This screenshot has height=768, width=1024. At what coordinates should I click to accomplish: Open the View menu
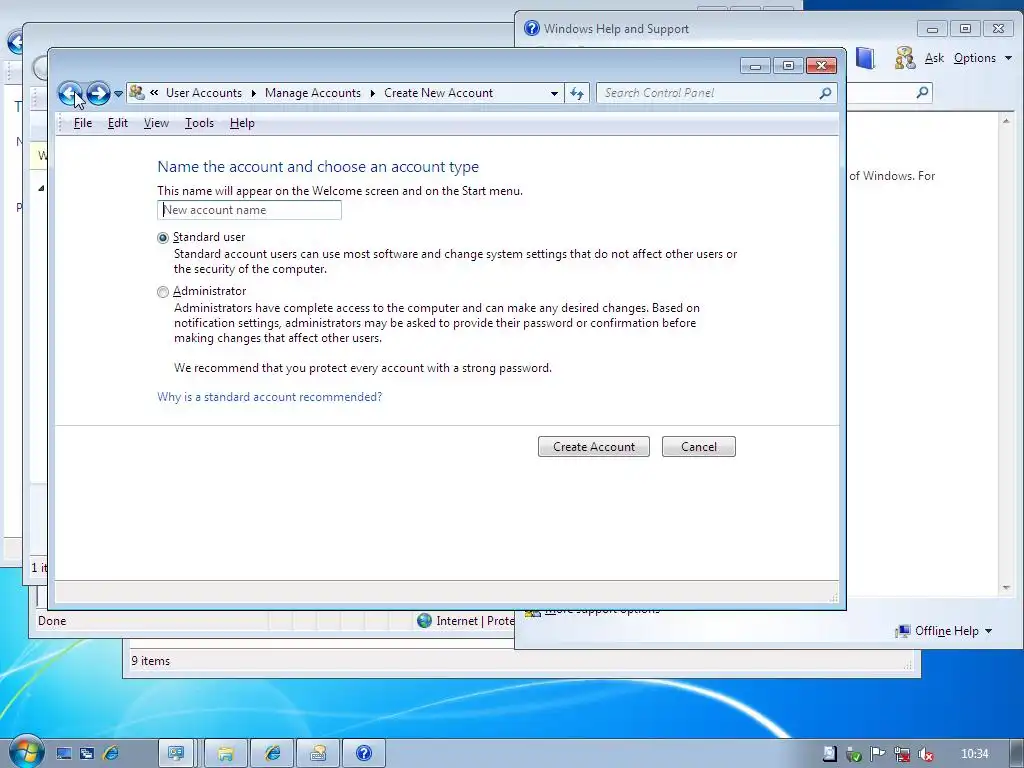point(156,123)
